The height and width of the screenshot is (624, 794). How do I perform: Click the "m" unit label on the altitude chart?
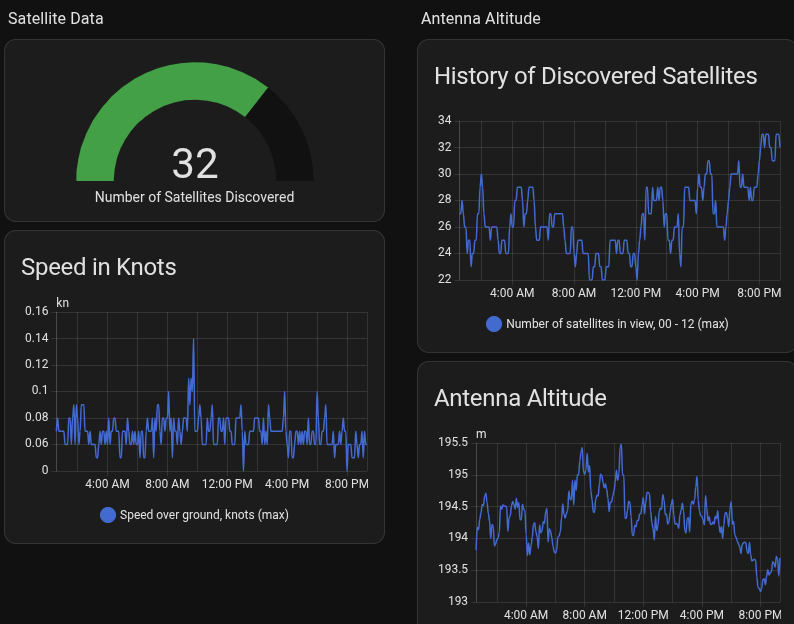tap(481, 433)
